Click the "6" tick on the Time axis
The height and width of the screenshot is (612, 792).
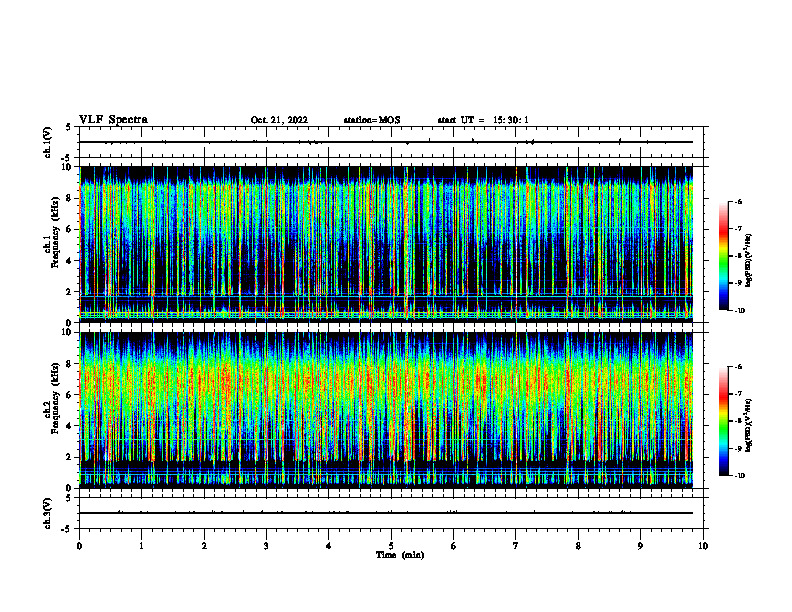(x=454, y=546)
